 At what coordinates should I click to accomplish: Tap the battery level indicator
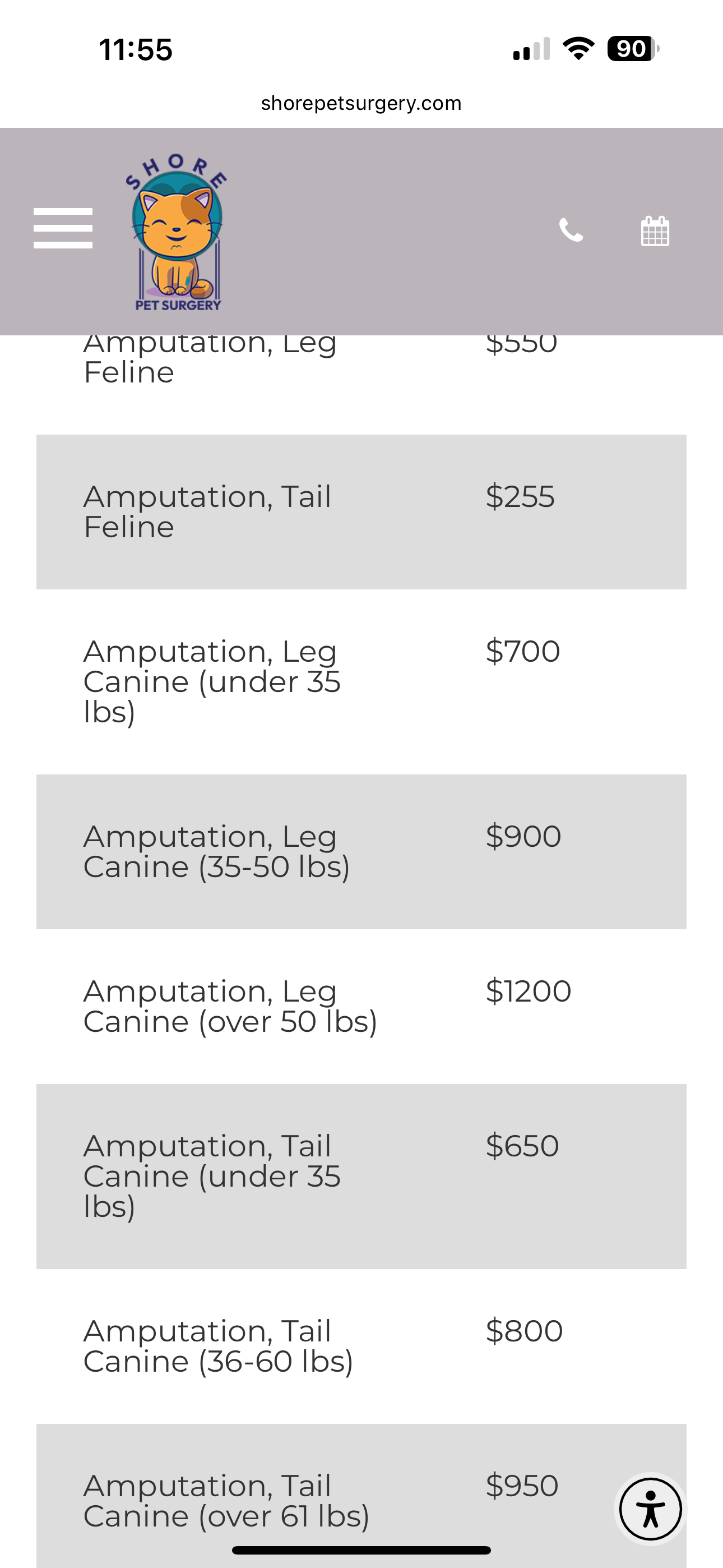pyautogui.click(x=632, y=49)
